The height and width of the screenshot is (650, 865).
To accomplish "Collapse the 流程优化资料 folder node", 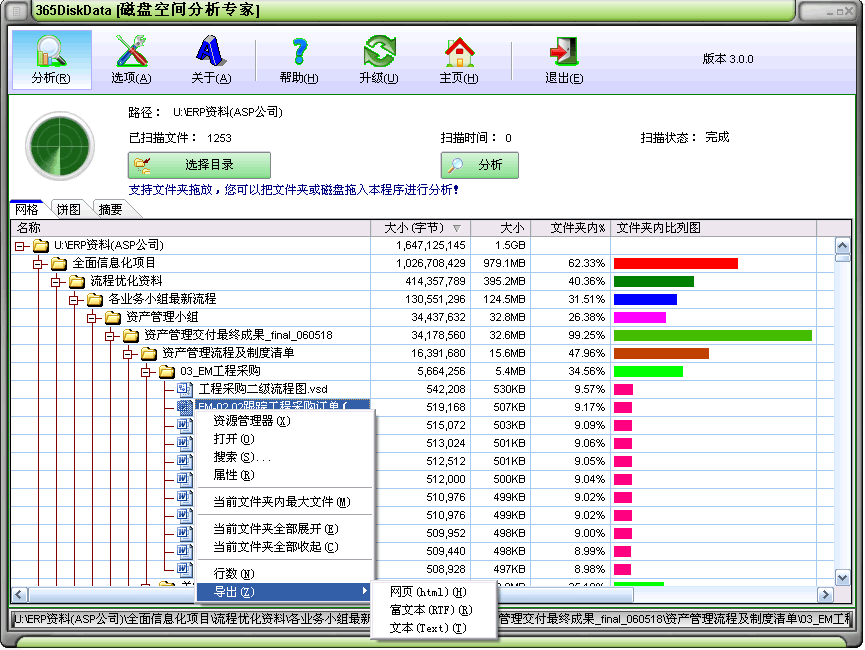I will 56,283.
